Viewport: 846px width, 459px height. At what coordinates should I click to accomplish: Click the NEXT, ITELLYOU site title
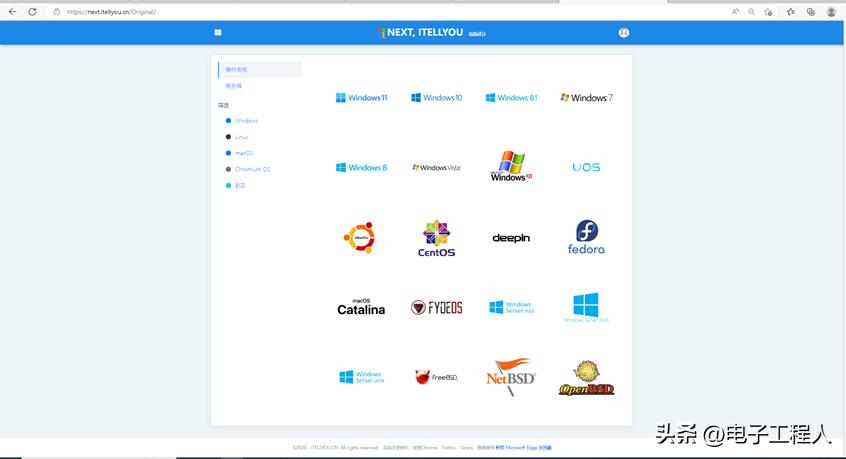(425, 32)
